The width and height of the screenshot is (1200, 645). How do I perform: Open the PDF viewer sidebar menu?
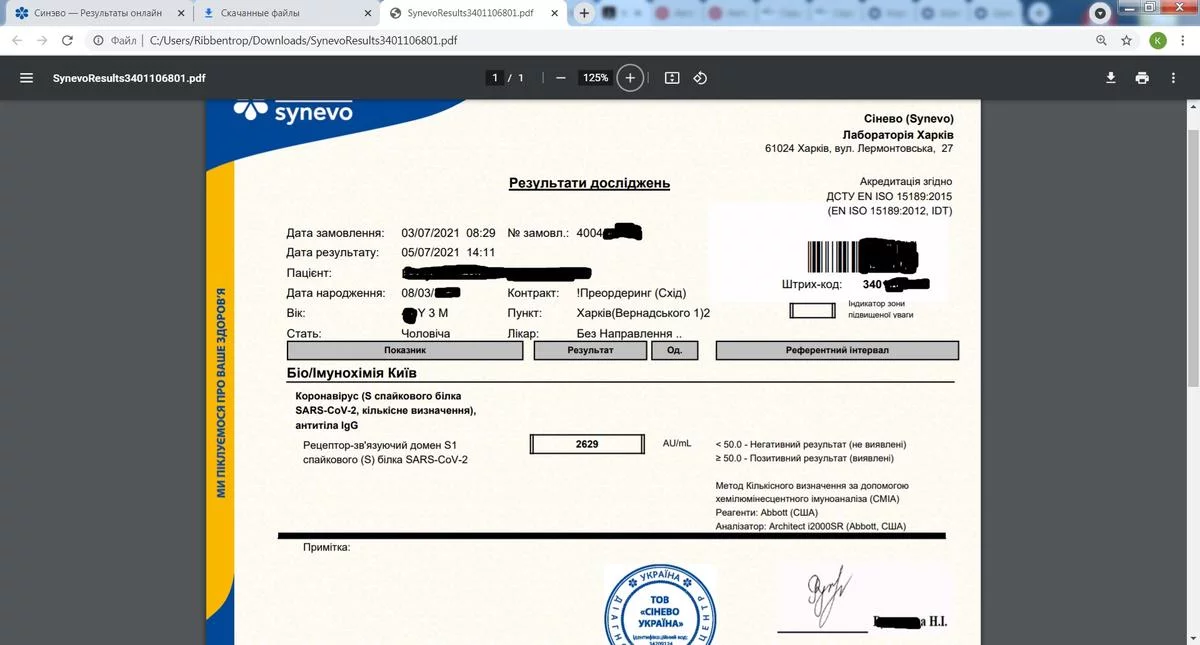click(x=26, y=78)
